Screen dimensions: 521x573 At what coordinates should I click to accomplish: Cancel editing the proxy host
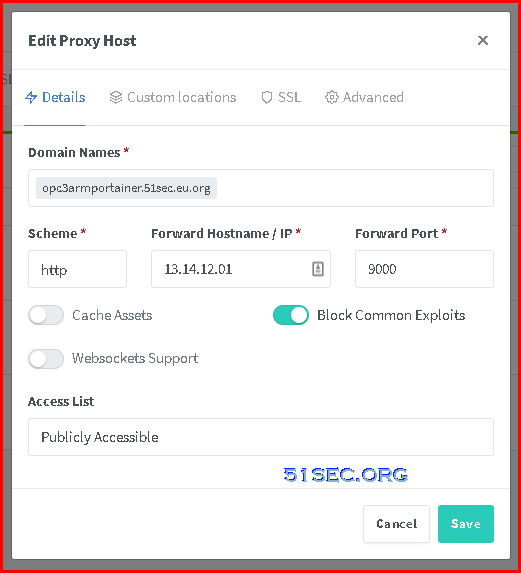tap(396, 524)
